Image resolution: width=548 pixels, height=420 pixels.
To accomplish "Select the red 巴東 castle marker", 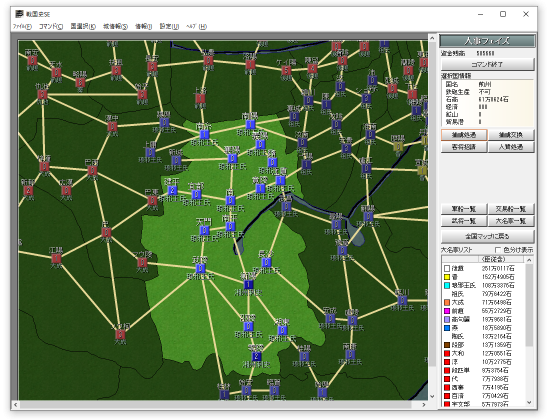I will pyautogui.click(x=152, y=201).
